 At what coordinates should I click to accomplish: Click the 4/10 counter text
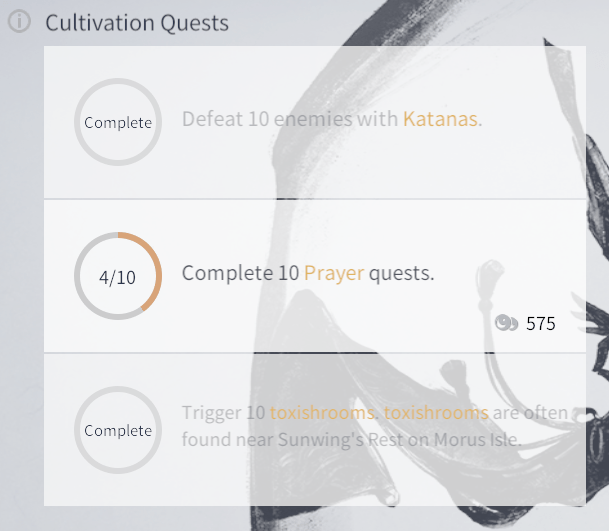[x=117, y=277]
